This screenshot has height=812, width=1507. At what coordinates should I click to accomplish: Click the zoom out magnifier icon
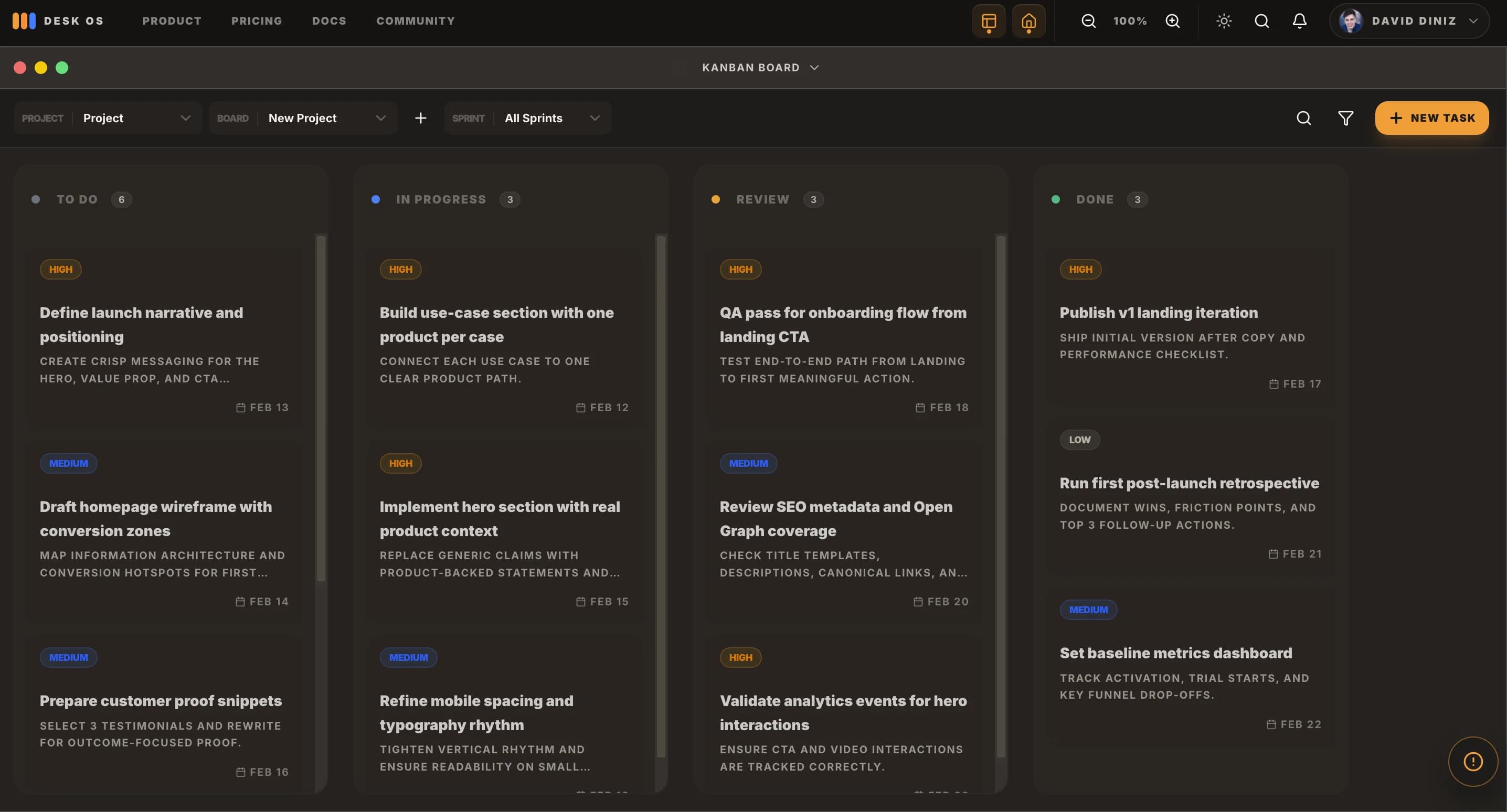1088,21
